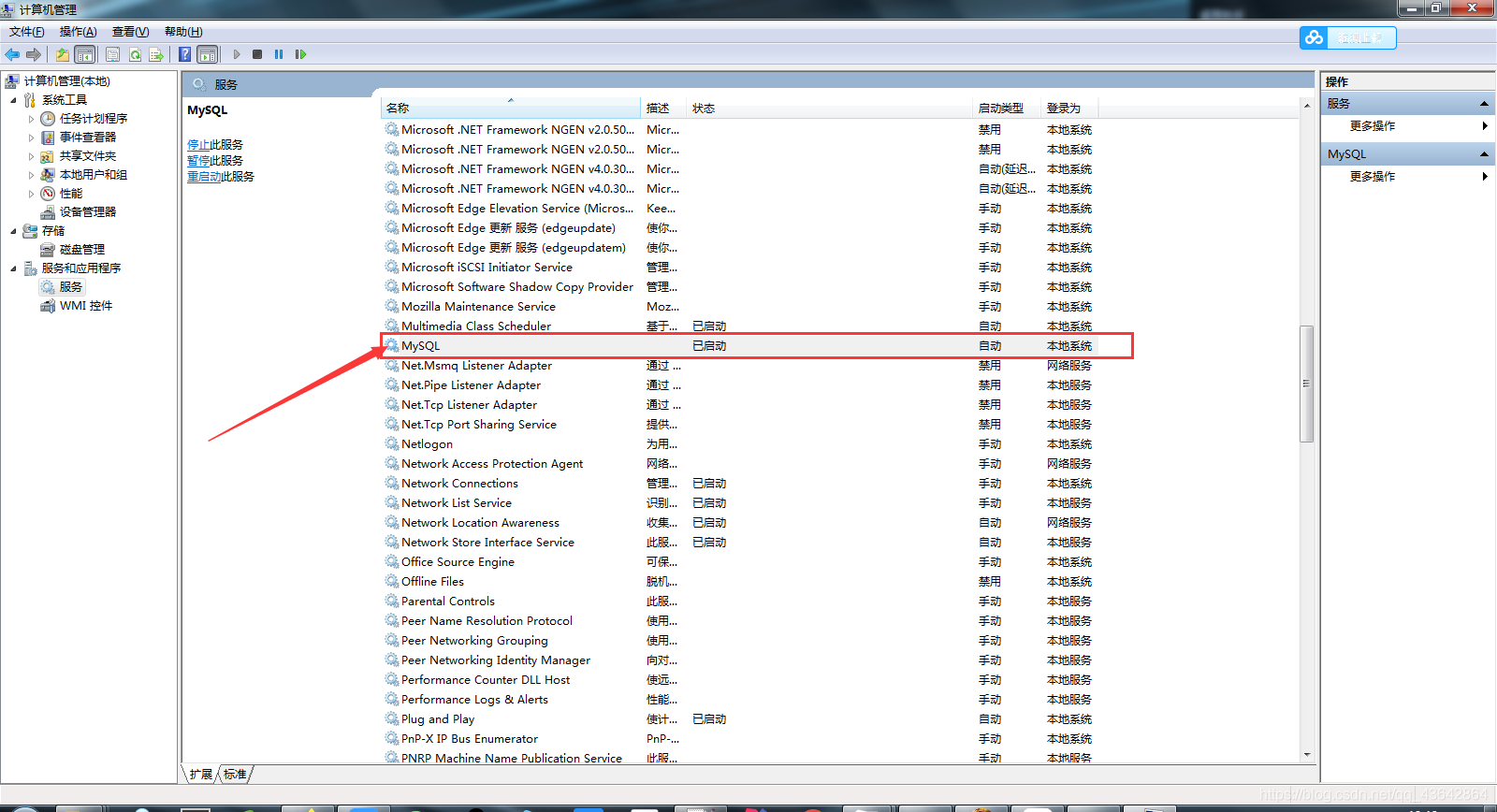This screenshot has height=812, width=1497.
Task: Sort by the 登录为 column header
Action: (x=1069, y=109)
